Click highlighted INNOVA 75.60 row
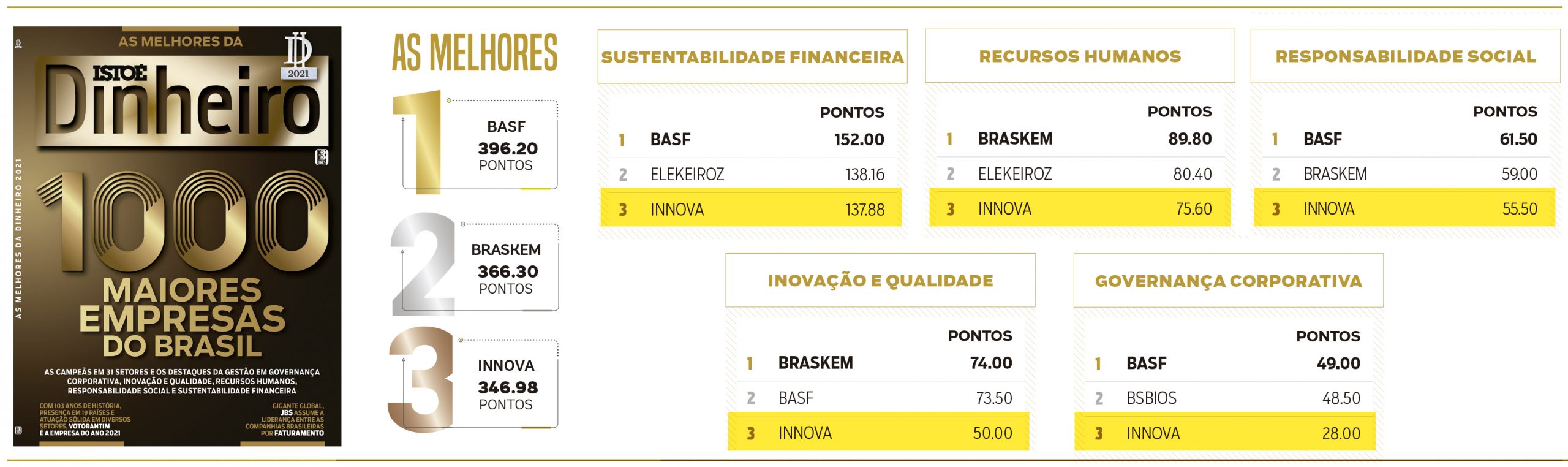The width and height of the screenshot is (1568, 467). [x=1079, y=208]
